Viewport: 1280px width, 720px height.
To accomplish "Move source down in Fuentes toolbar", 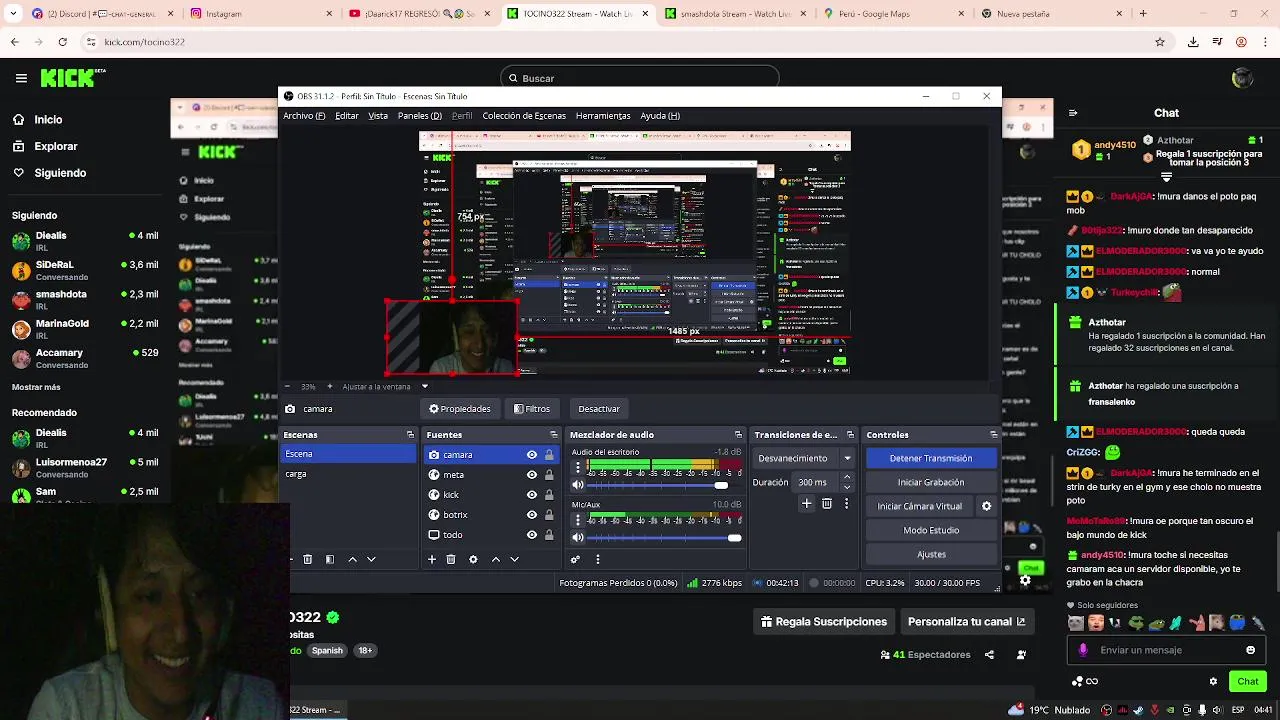I will click(x=513, y=560).
